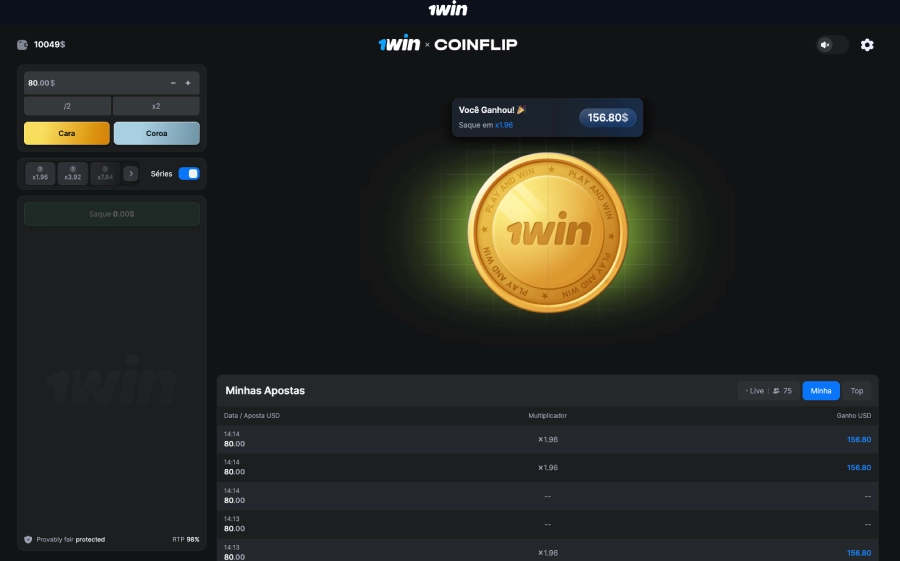Click the Provably fair protected label
The width and height of the screenshot is (900, 561).
pyautogui.click(x=71, y=540)
